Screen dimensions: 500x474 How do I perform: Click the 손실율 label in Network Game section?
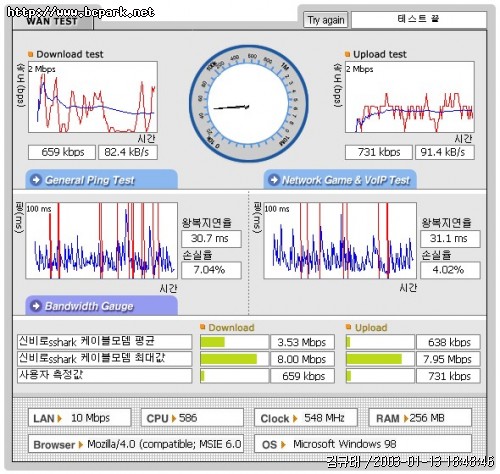tap(436, 255)
